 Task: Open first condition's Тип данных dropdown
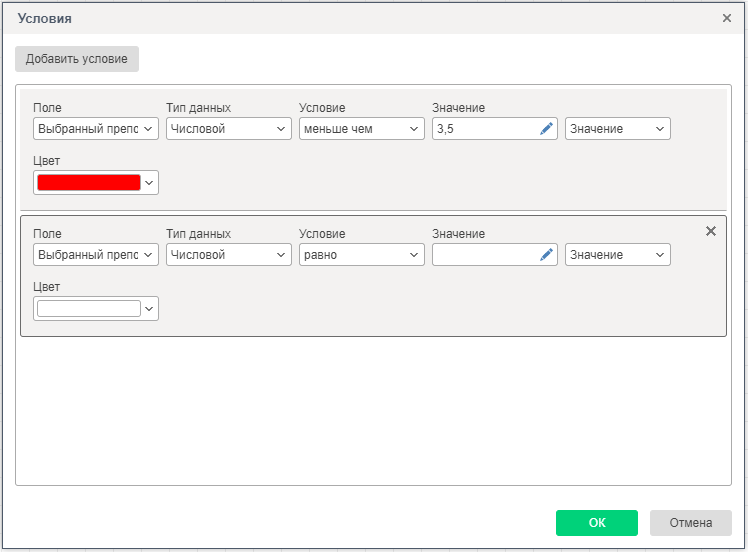tap(229, 129)
